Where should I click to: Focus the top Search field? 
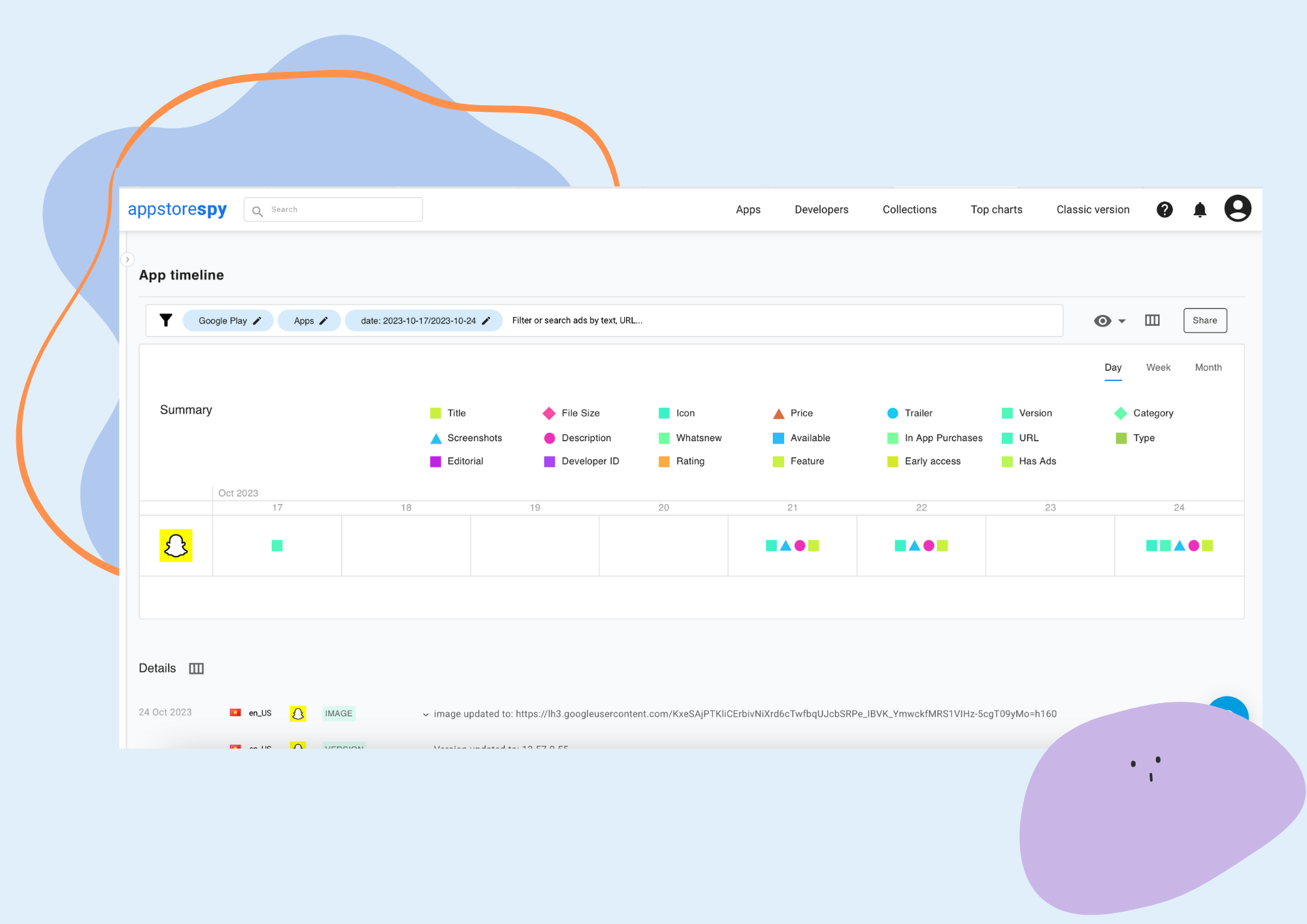click(x=333, y=210)
